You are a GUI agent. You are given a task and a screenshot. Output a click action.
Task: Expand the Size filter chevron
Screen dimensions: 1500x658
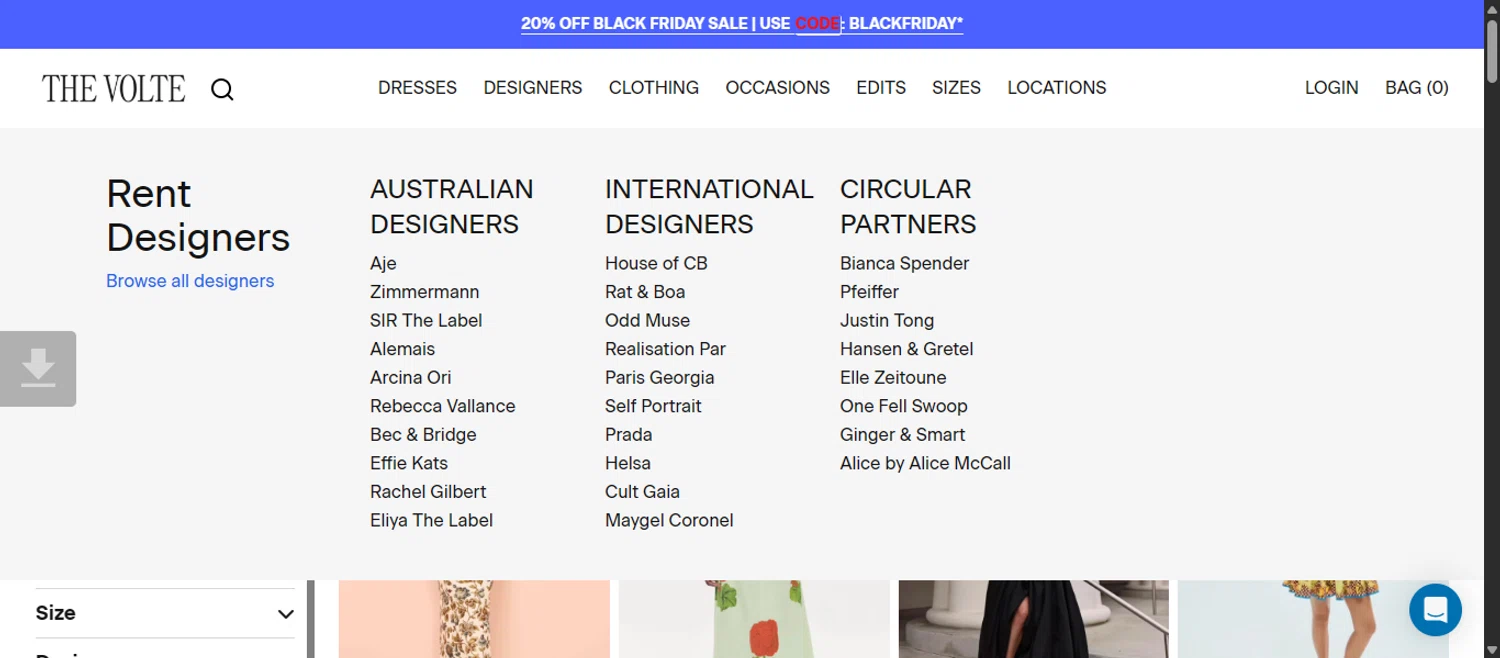point(285,614)
